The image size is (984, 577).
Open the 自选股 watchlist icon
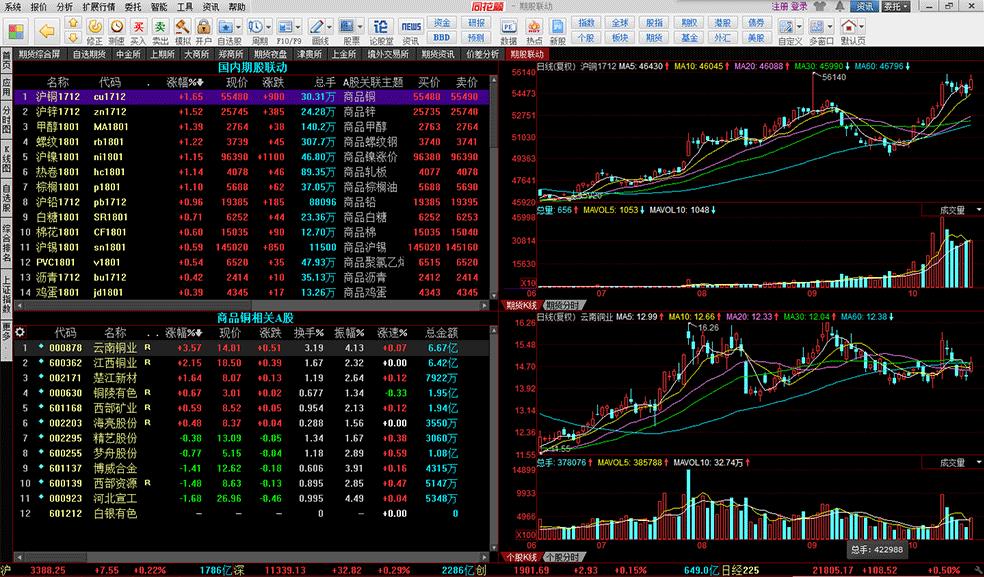coord(227,31)
